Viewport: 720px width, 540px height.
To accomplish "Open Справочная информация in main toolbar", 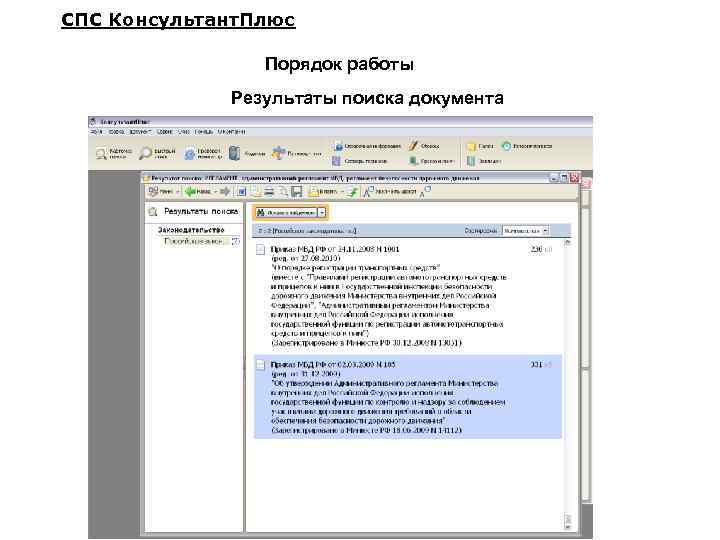I will (367, 146).
